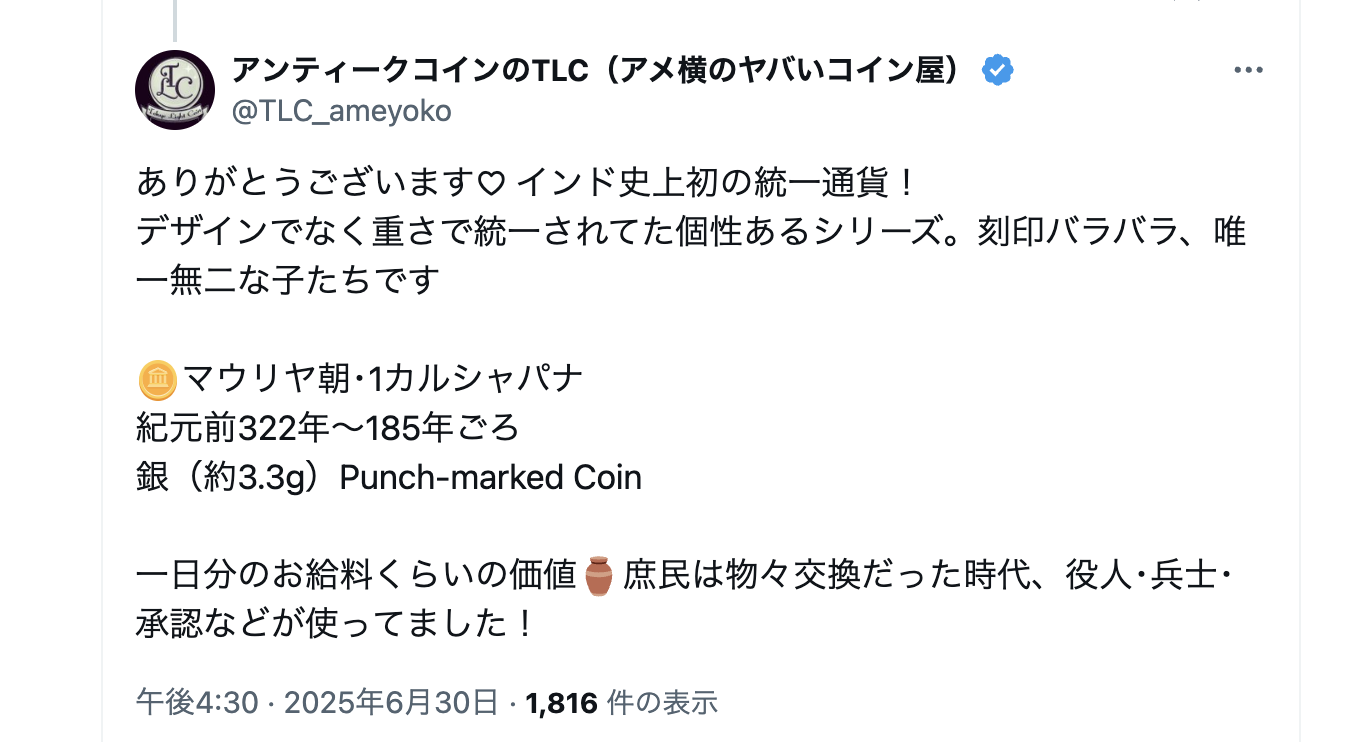Click the 1,816 view count
Image resolution: width=1346 pixels, height=742 pixels.
(561, 703)
